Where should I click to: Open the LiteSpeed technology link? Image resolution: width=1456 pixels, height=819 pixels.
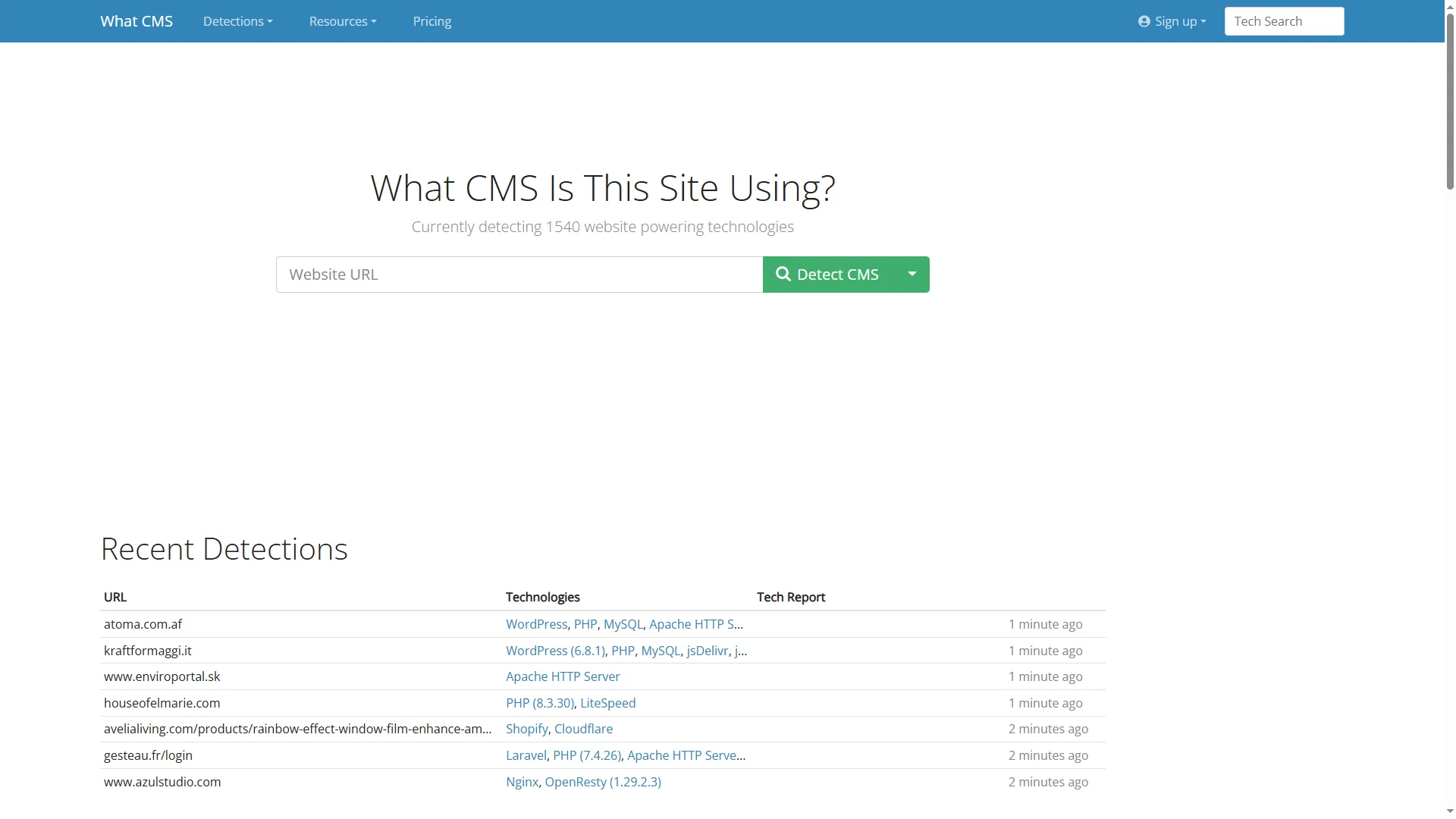coord(608,703)
